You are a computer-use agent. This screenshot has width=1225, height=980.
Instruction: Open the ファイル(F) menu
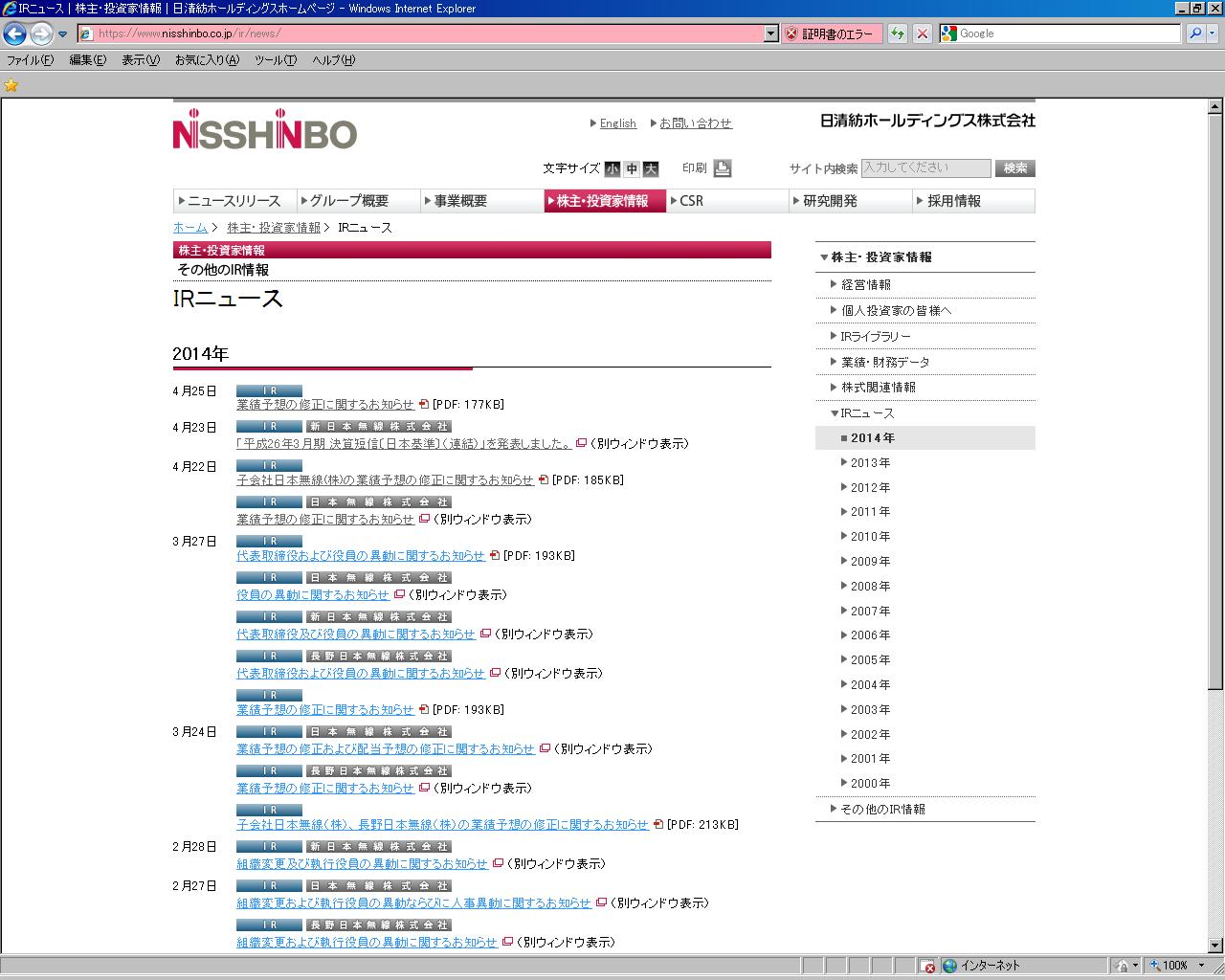pos(31,60)
